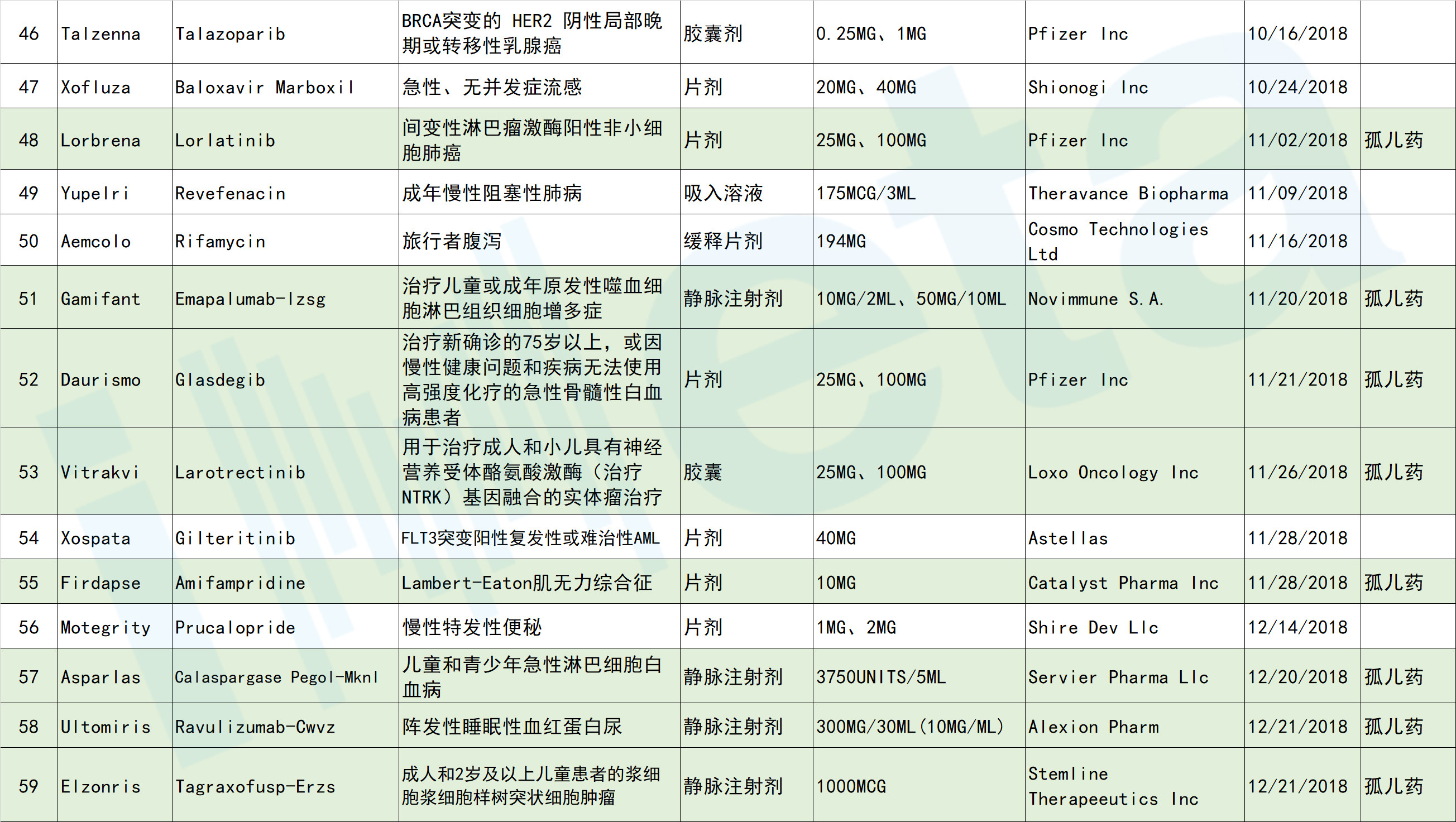1456x822 pixels.
Task: Select the Firdapse cell
Action: click(115, 581)
